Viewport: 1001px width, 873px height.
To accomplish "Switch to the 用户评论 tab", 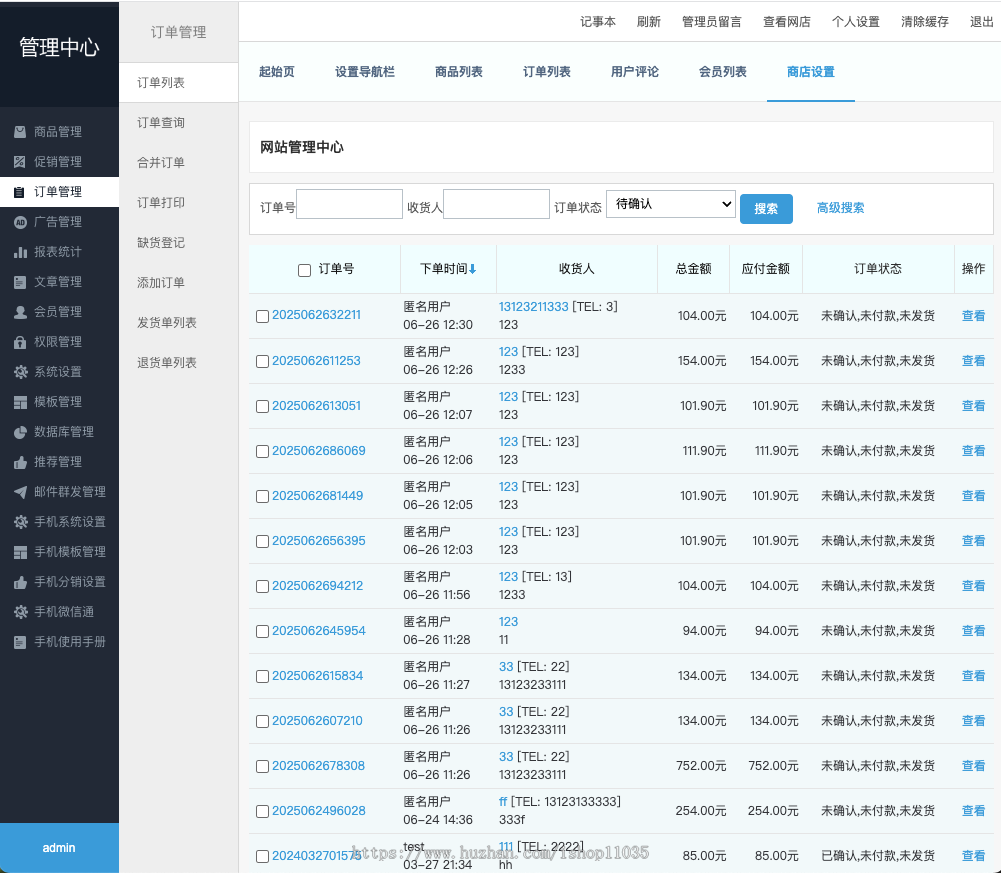I will [635, 72].
